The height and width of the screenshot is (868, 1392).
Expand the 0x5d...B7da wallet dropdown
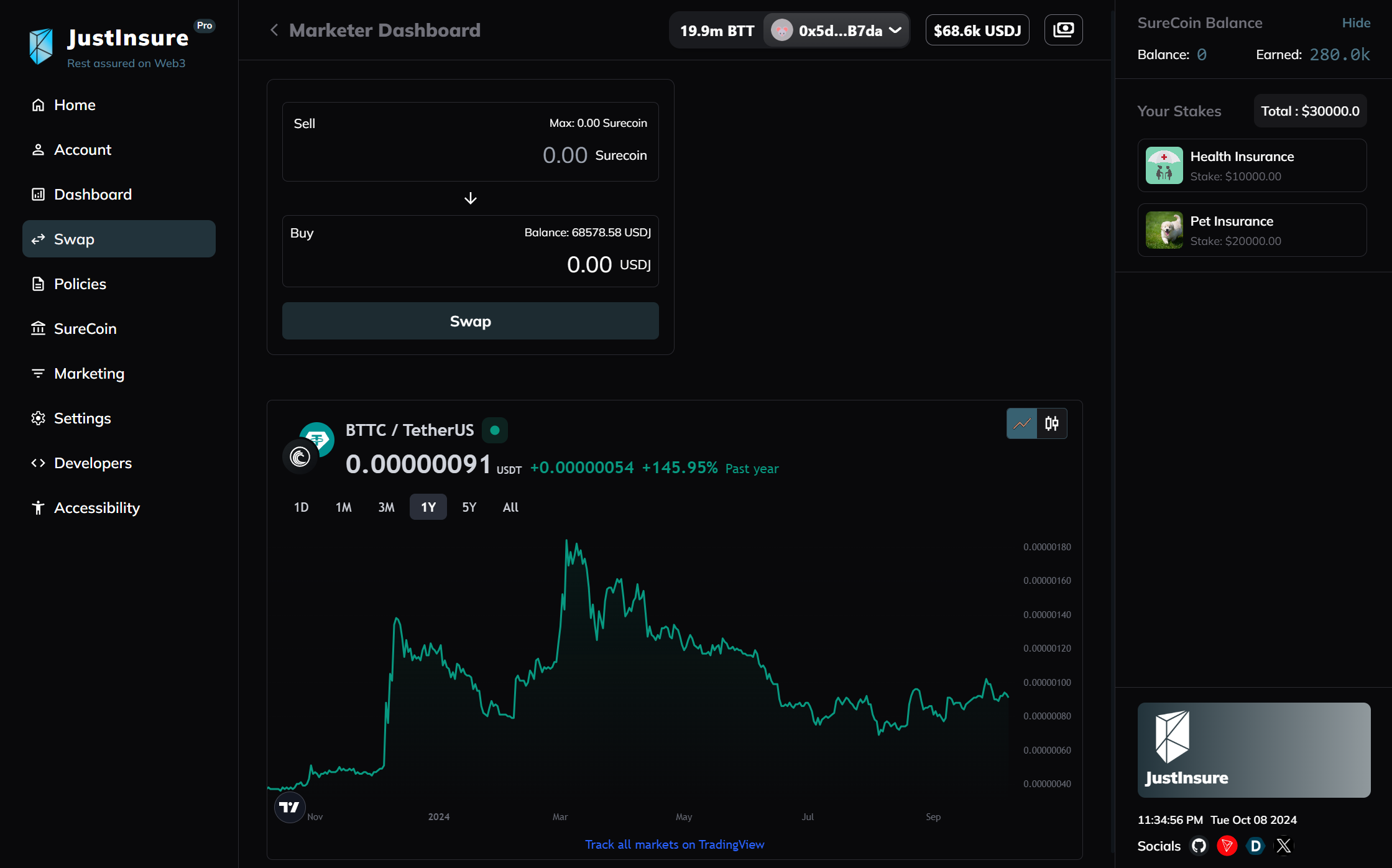point(836,30)
